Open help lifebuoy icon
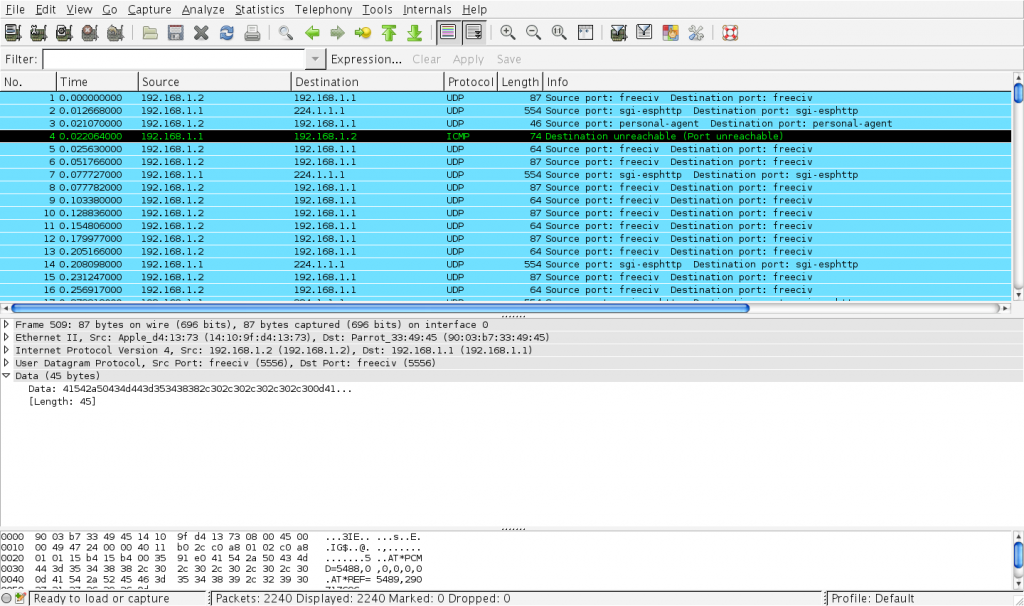This screenshot has height=606, width=1024. point(730,33)
